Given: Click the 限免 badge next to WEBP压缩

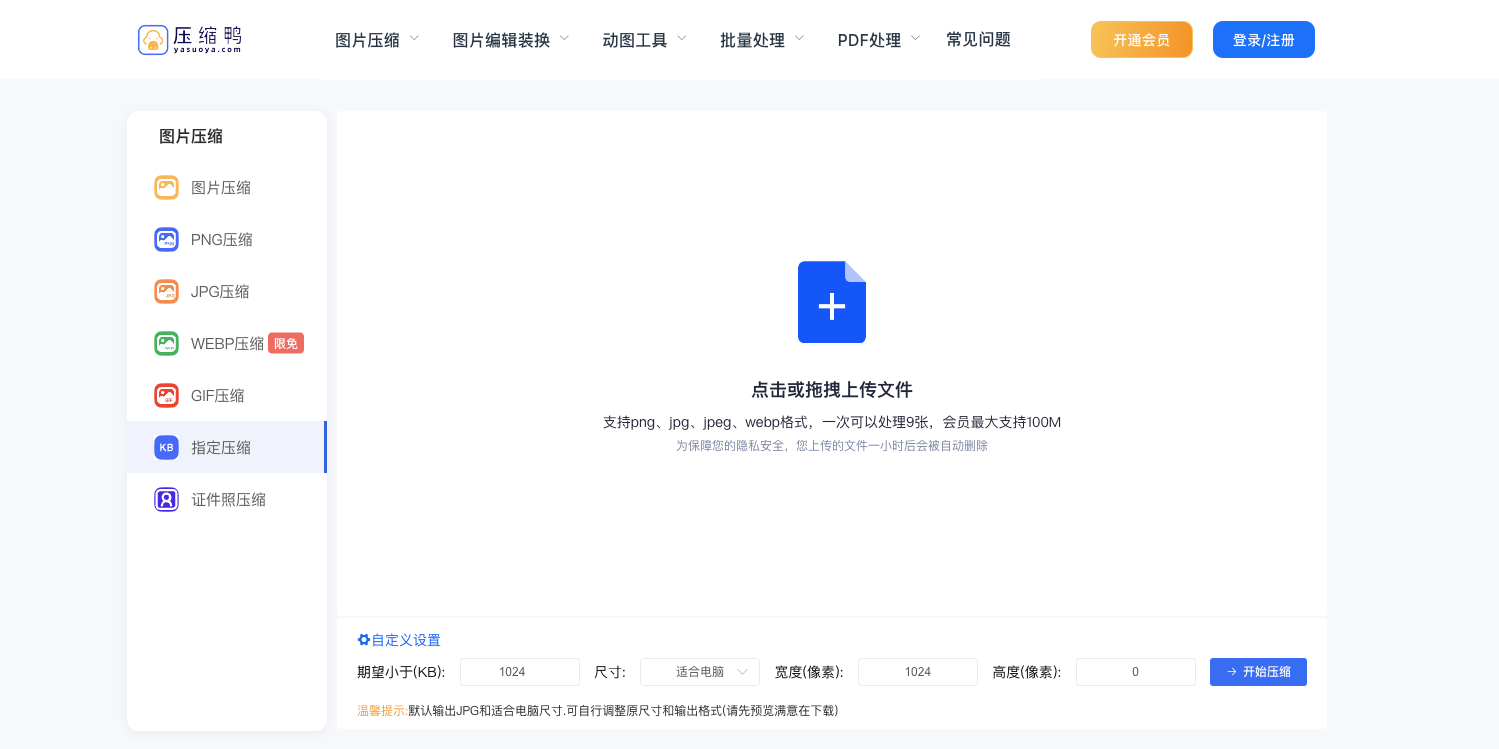Looking at the screenshot, I should [x=286, y=343].
